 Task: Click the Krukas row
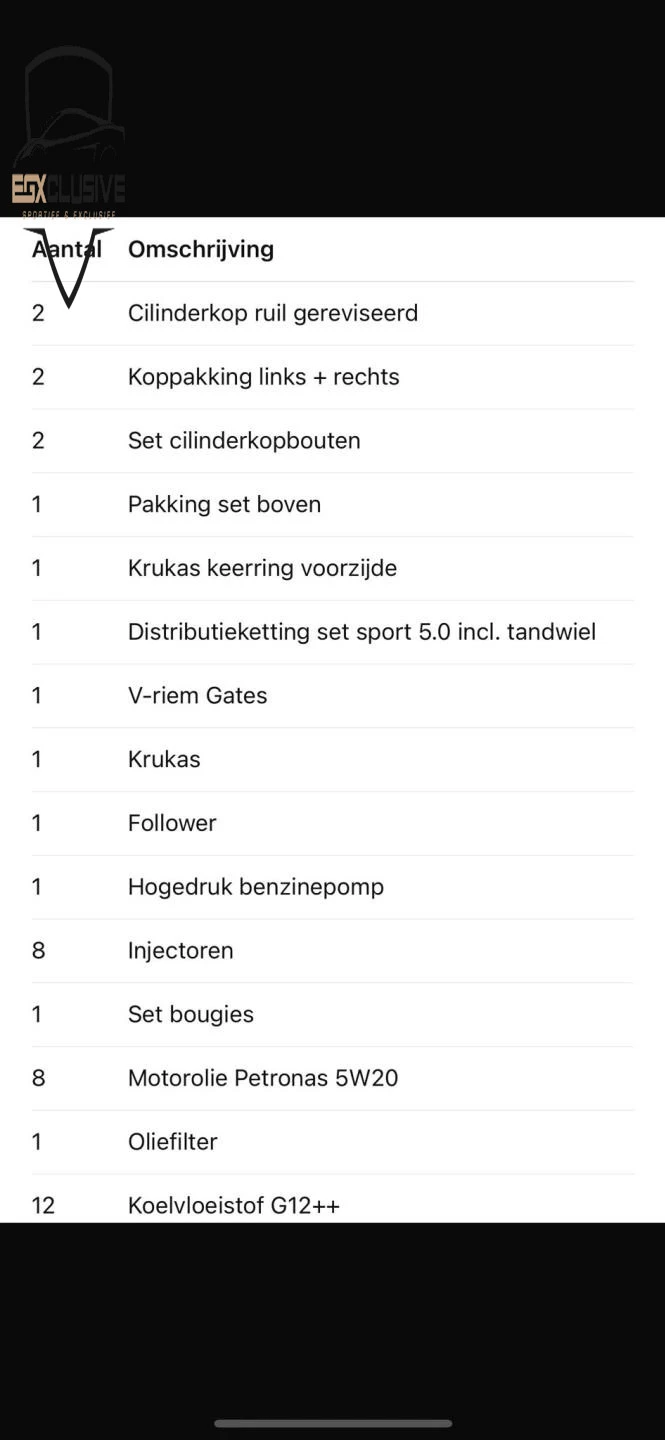pos(164,759)
